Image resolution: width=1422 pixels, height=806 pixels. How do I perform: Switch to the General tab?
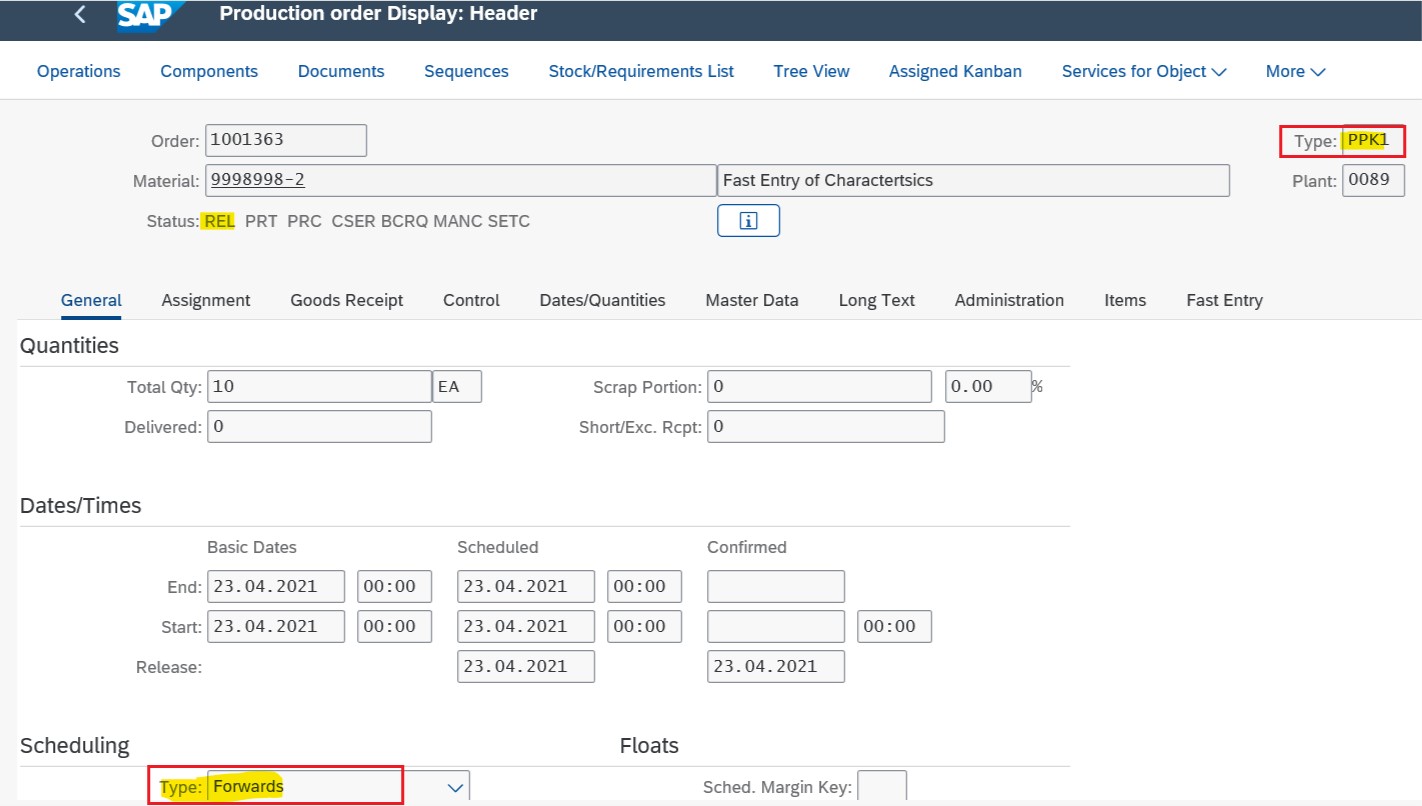(x=91, y=300)
